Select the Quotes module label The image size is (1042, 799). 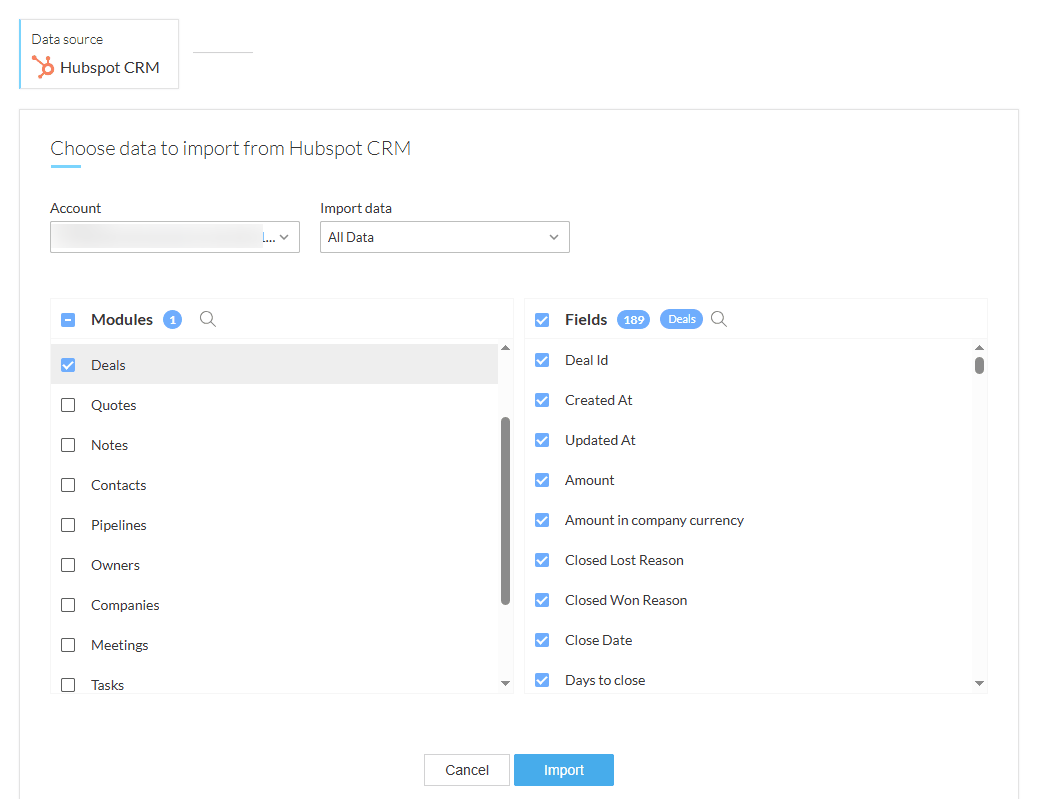[x=114, y=405]
